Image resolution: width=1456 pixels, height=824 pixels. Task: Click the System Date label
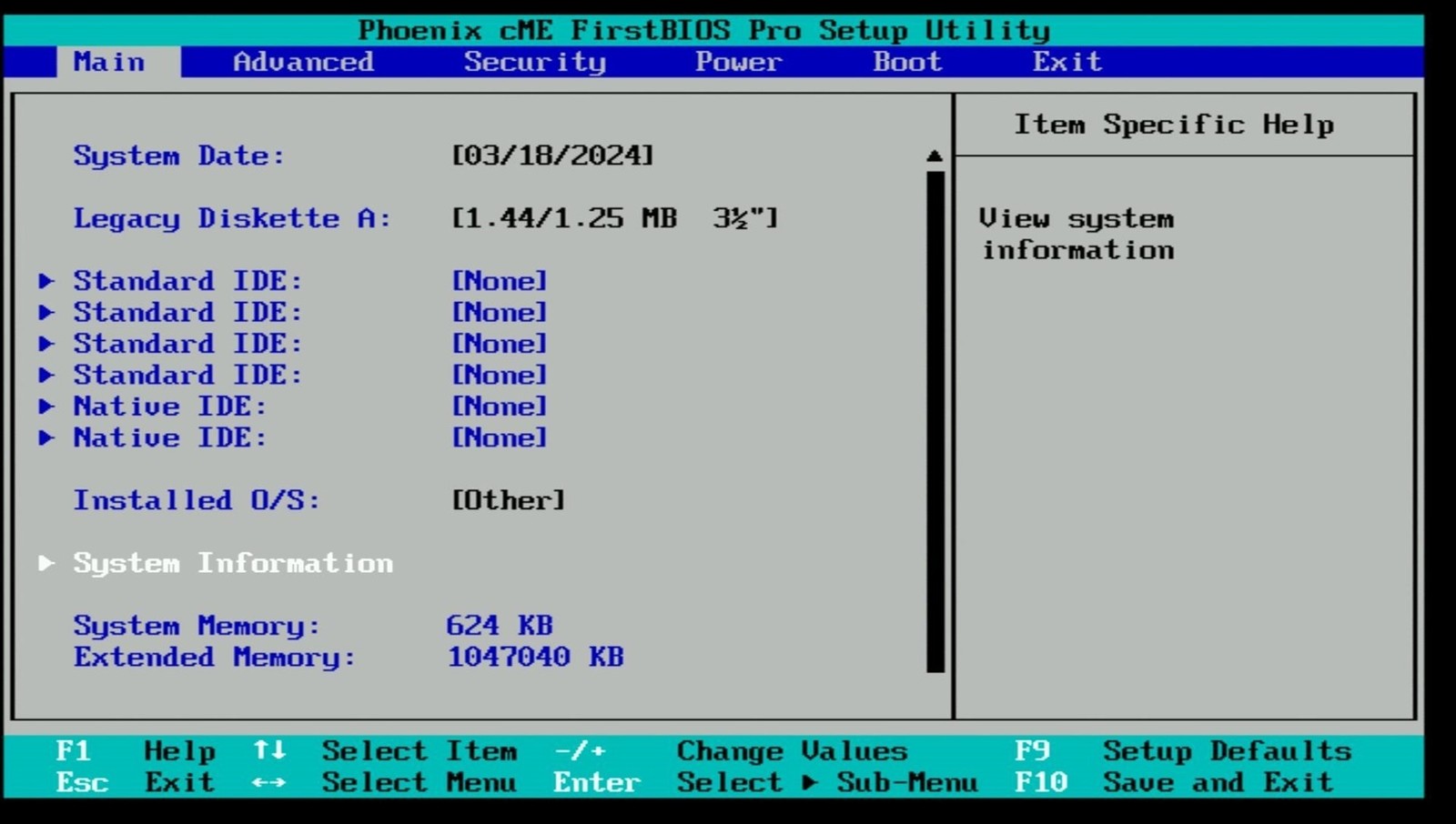(x=178, y=156)
